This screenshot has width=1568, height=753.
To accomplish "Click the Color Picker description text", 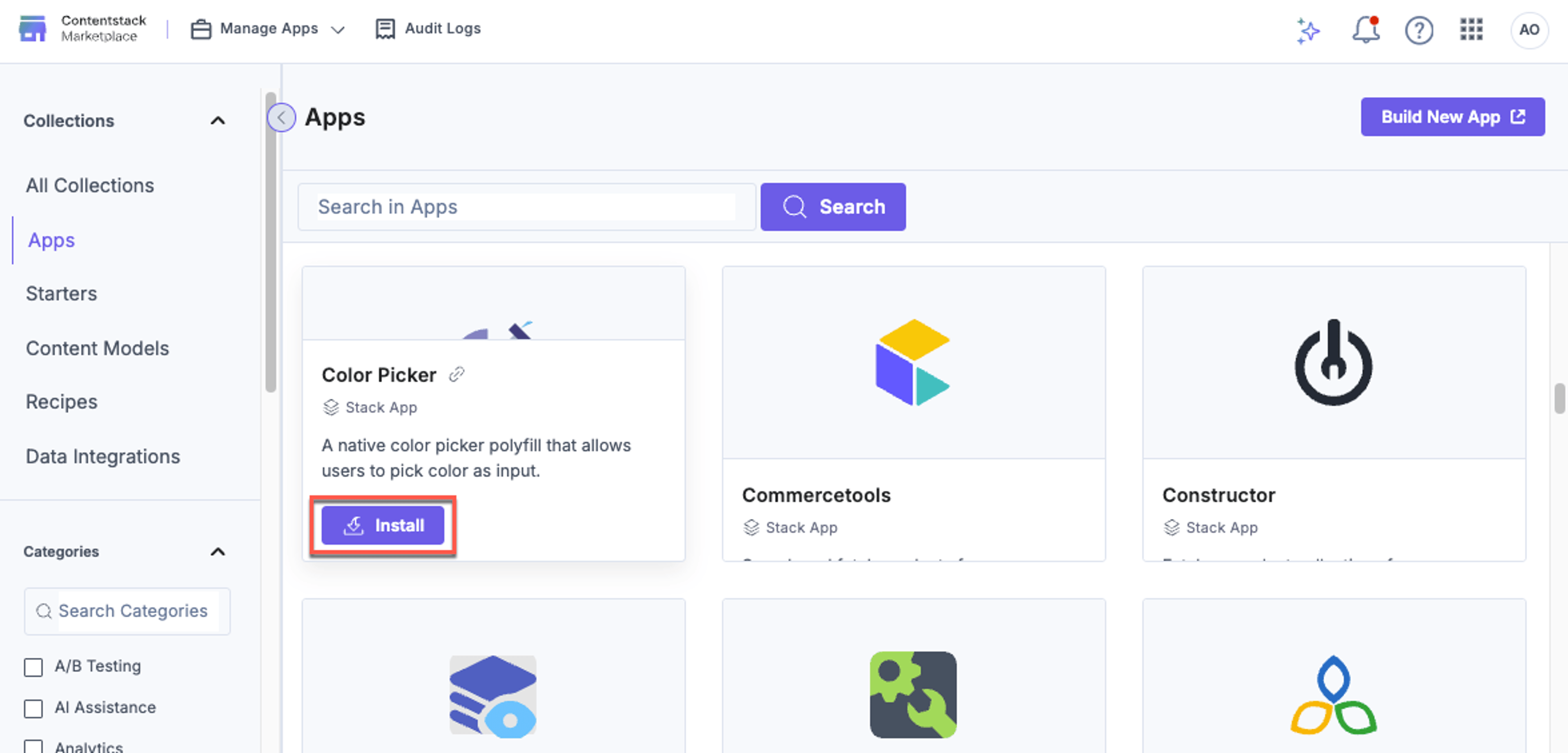I will pyautogui.click(x=476, y=458).
